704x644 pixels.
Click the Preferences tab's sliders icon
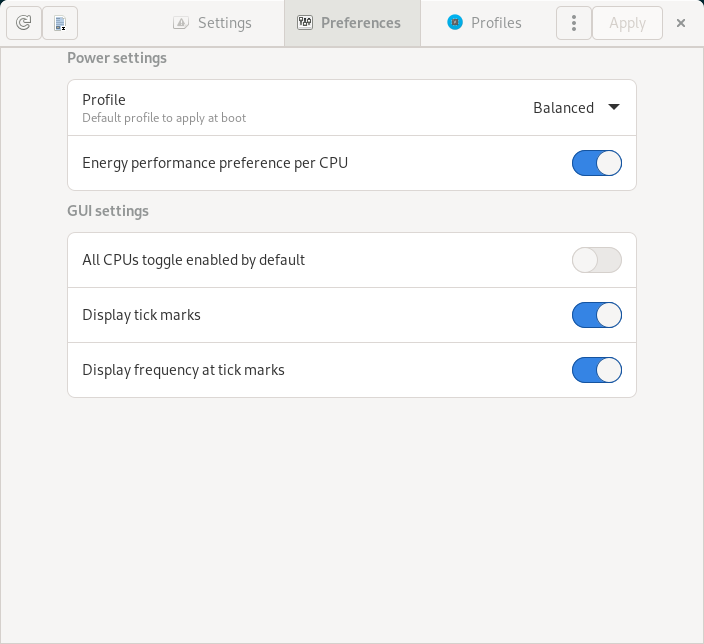(x=306, y=23)
